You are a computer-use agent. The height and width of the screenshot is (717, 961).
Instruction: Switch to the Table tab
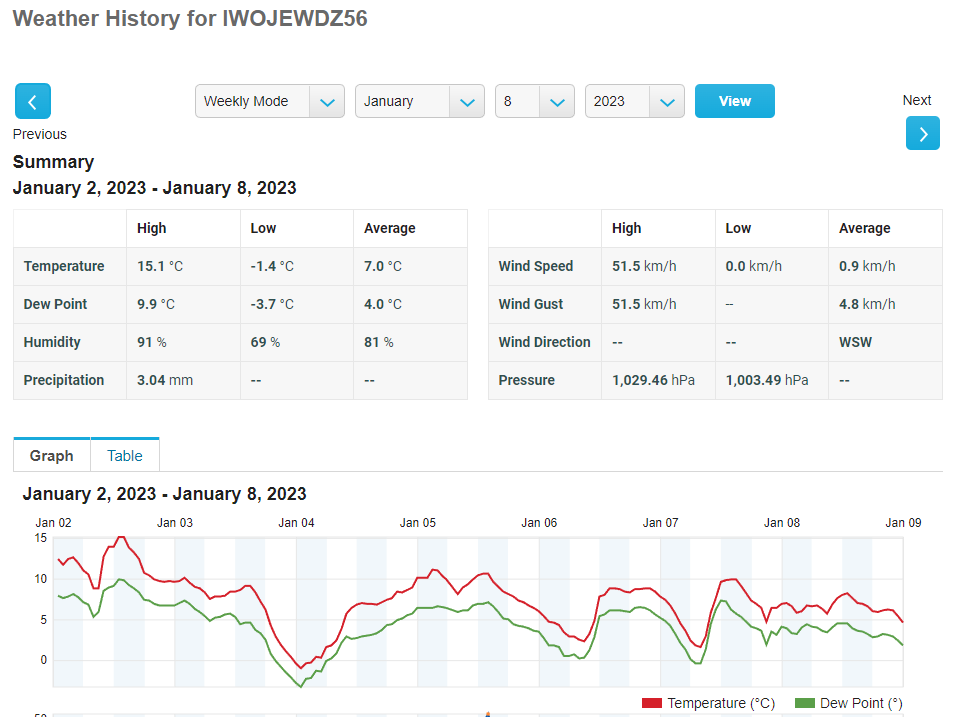[x=125, y=456]
